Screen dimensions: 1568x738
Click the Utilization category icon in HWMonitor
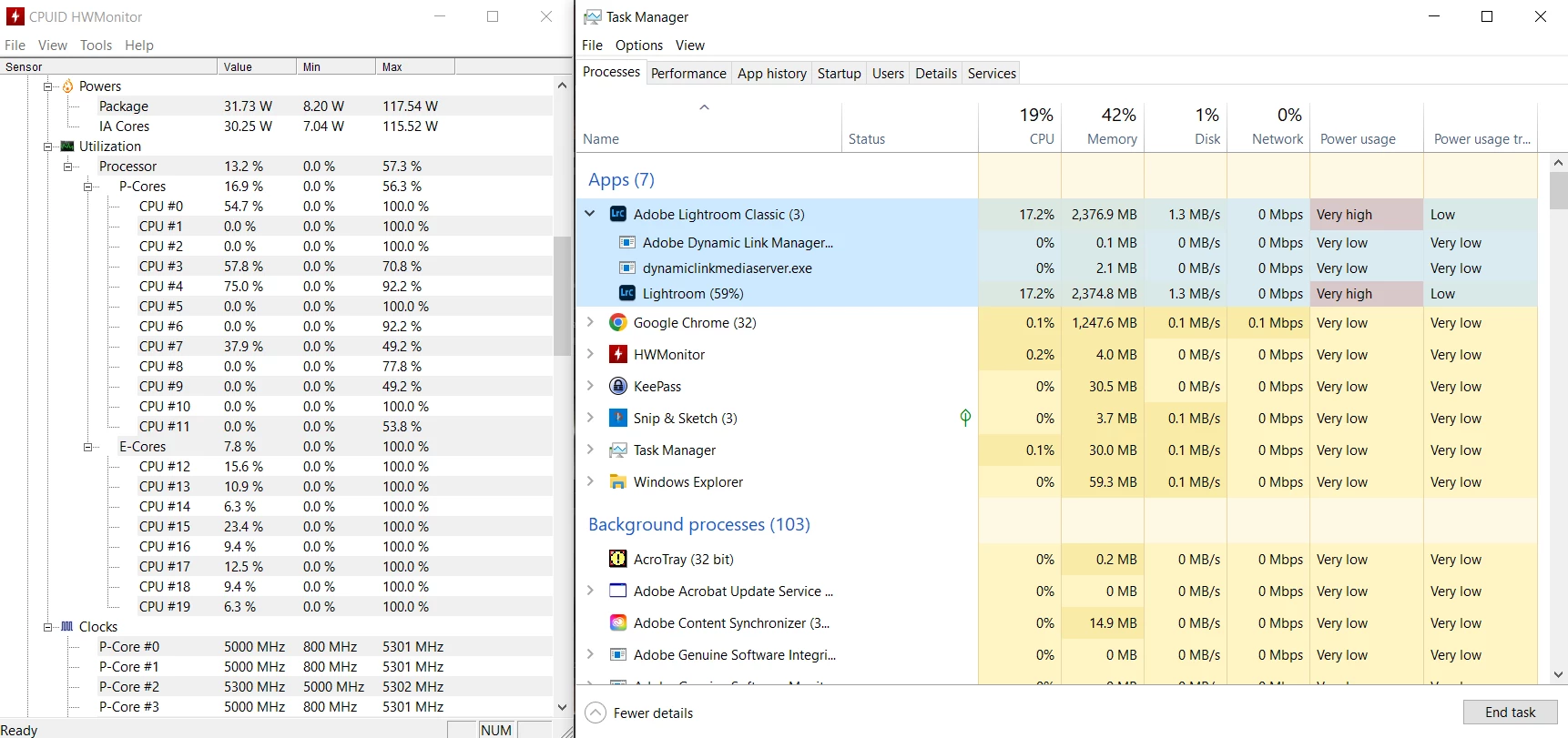point(67,146)
